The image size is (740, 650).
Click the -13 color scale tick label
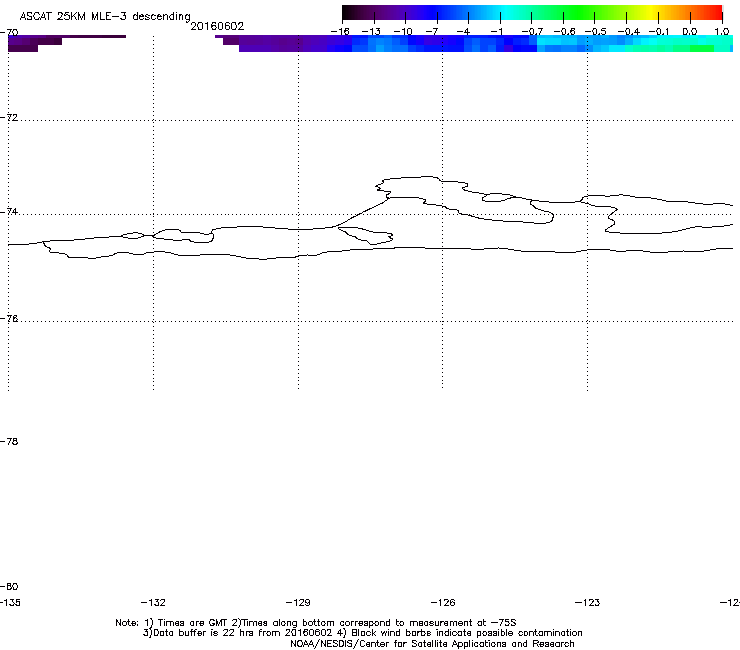(371, 32)
